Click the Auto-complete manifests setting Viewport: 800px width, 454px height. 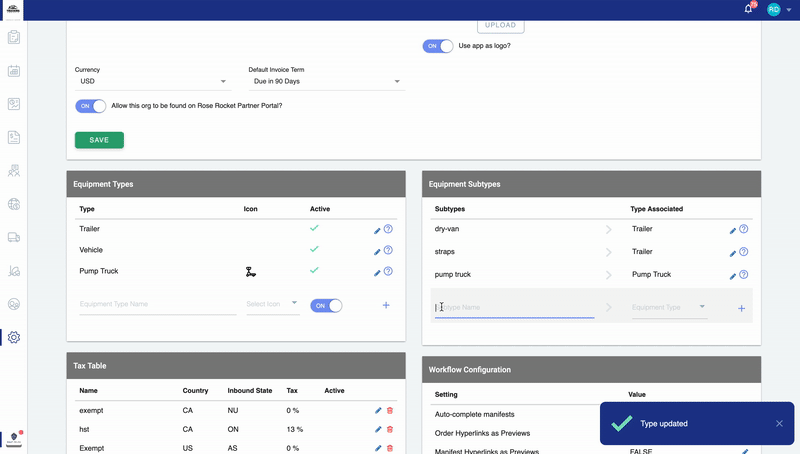[x=474, y=414]
